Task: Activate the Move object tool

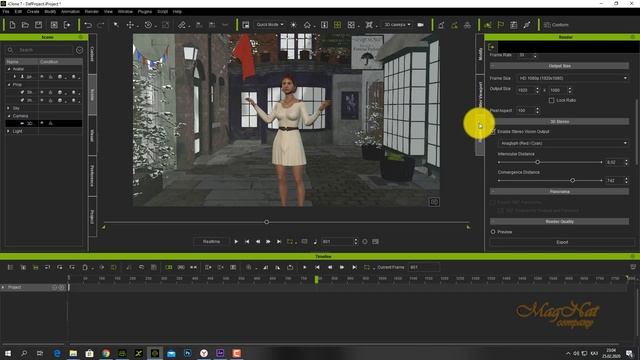Action: [130, 25]
